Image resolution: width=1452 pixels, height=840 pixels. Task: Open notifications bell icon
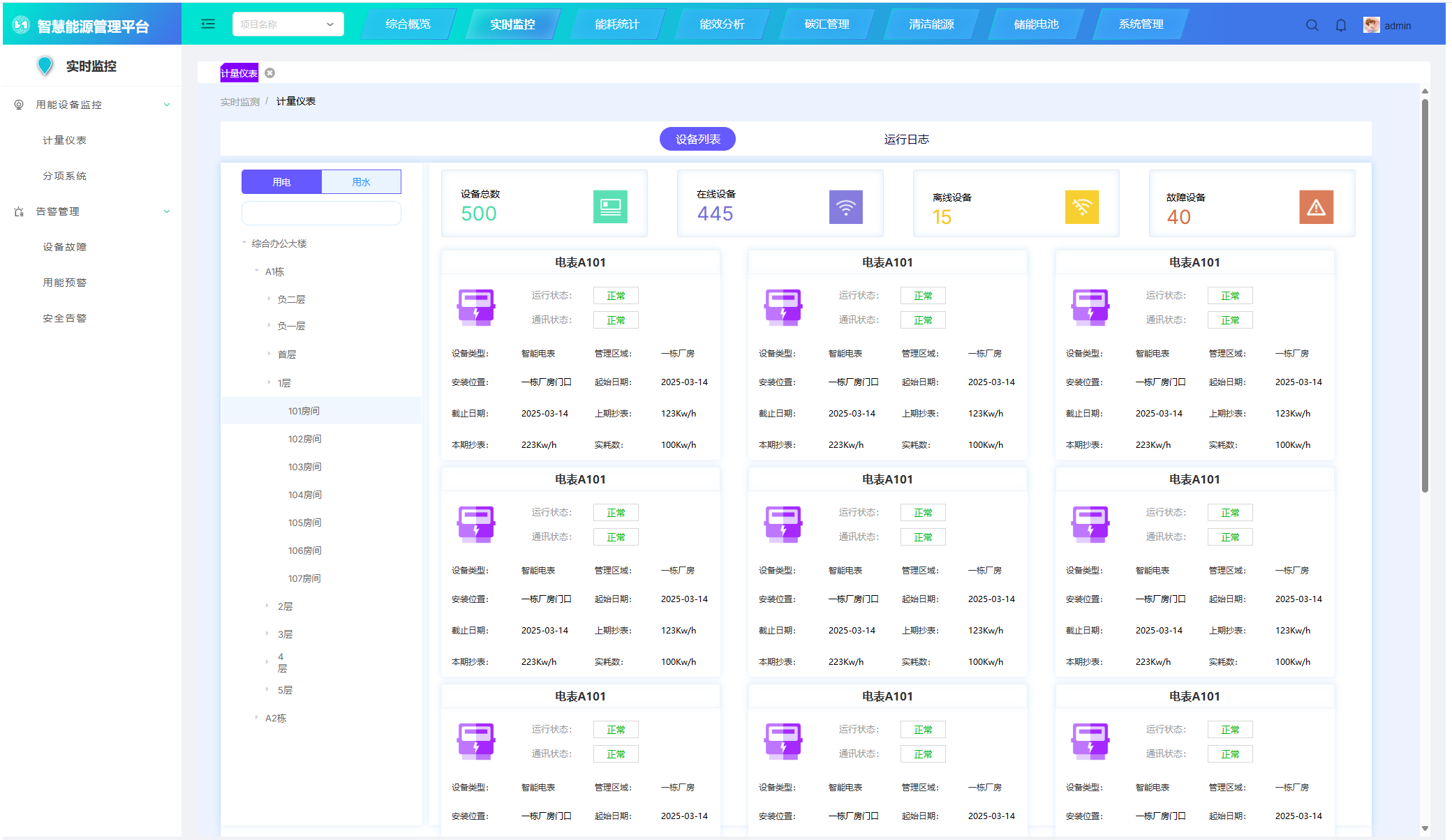pos(1341,26)
